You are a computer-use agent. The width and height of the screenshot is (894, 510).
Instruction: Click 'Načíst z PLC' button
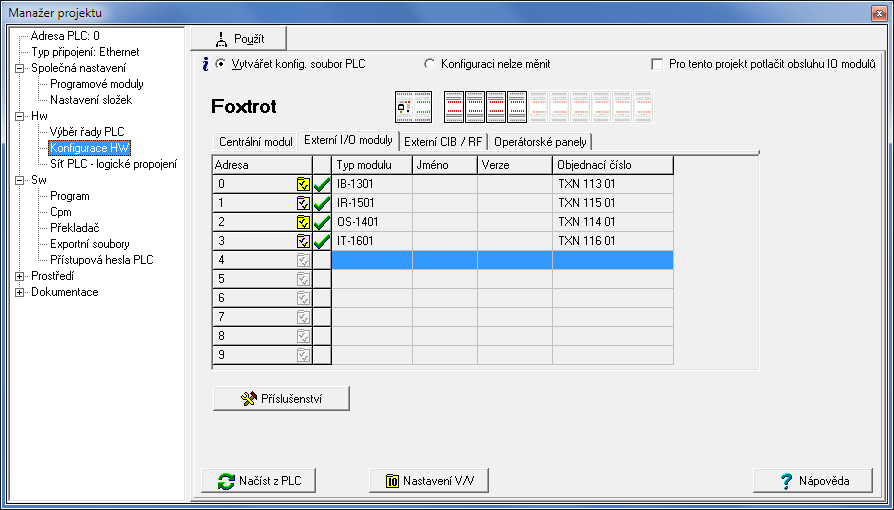coord(258,481)
